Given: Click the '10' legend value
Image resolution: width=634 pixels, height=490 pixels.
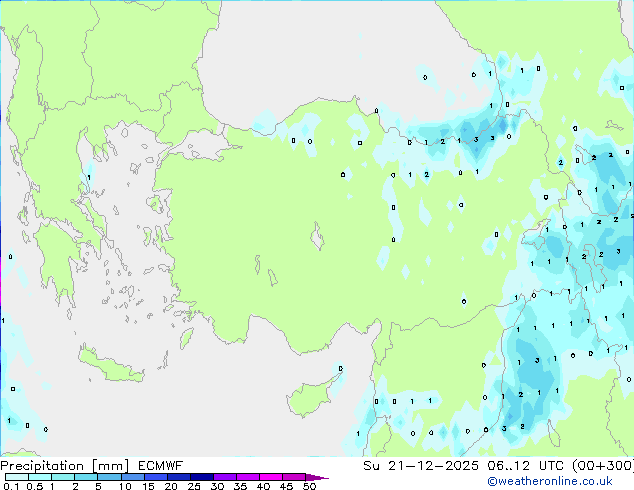Looking at the screenshot, I should (125, 486).
